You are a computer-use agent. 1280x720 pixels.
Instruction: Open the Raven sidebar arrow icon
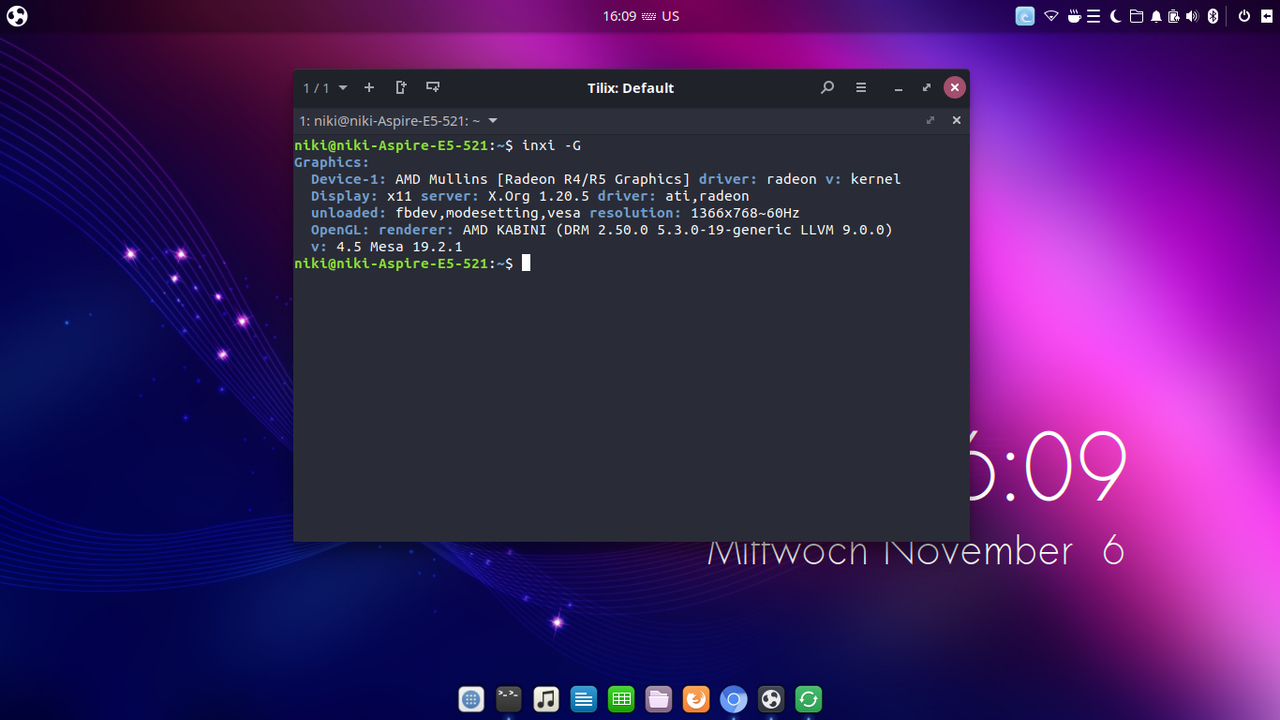1266,16
